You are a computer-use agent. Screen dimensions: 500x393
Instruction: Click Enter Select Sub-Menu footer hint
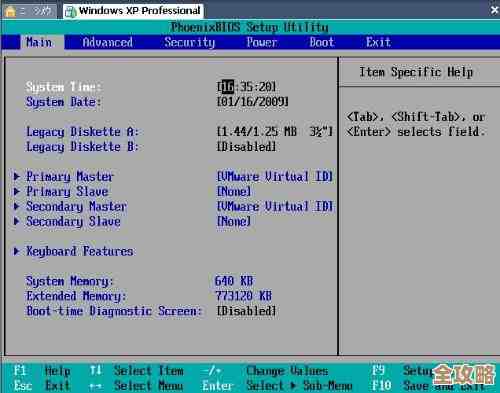[277, 386]
